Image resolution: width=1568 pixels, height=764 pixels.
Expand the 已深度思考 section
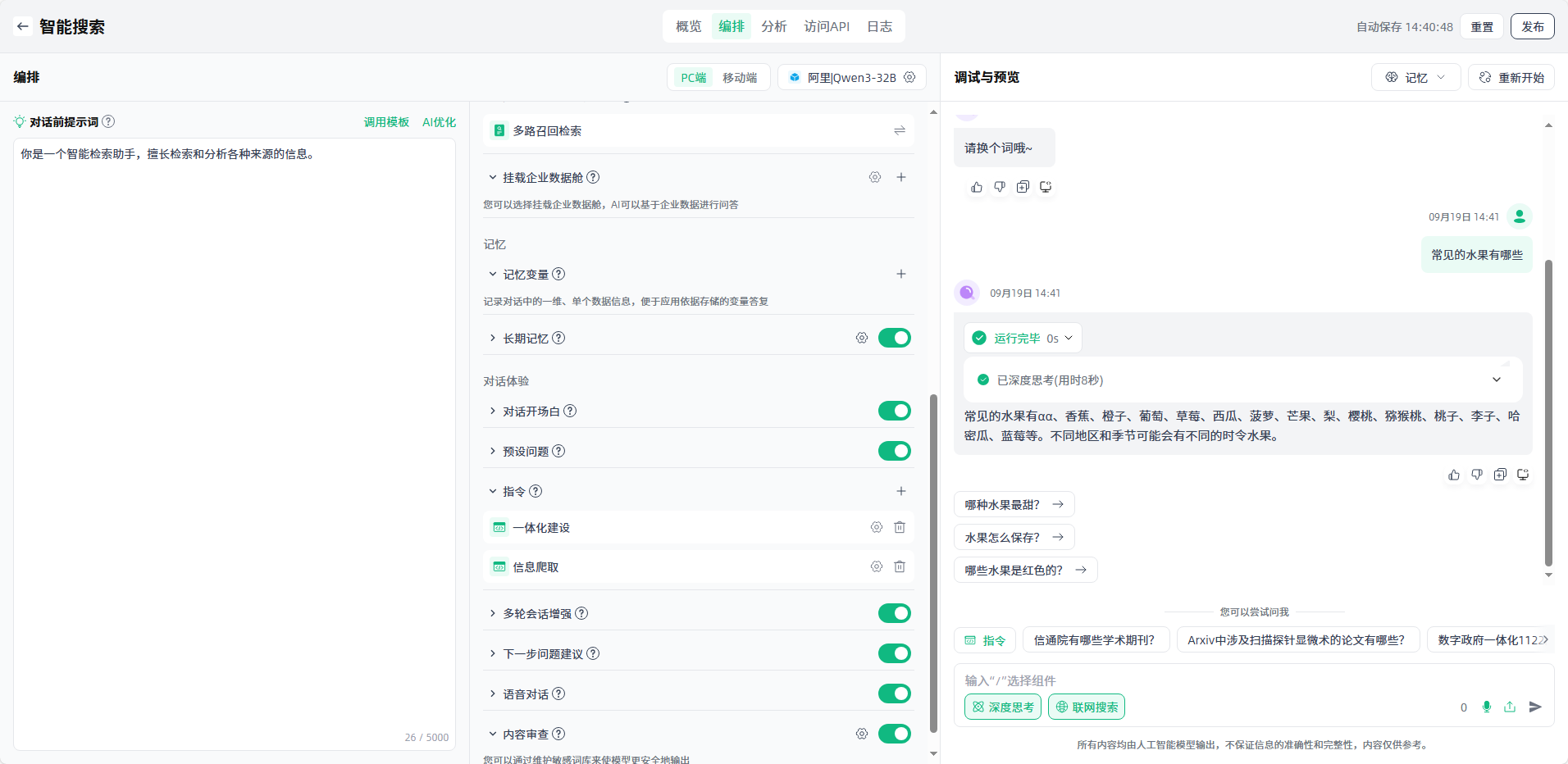(1496, 380)
